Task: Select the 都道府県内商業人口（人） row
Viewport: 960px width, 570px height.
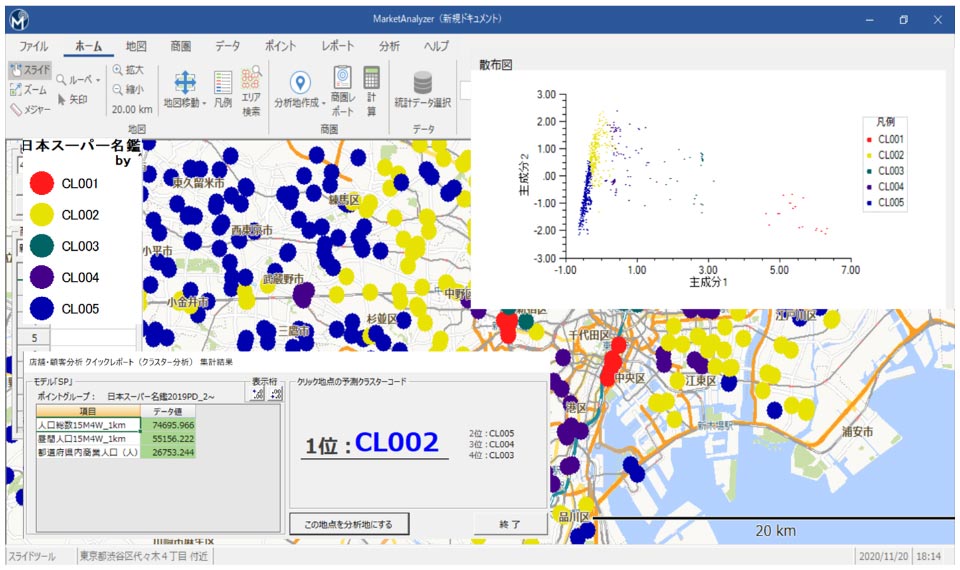Action: [116, 452]
